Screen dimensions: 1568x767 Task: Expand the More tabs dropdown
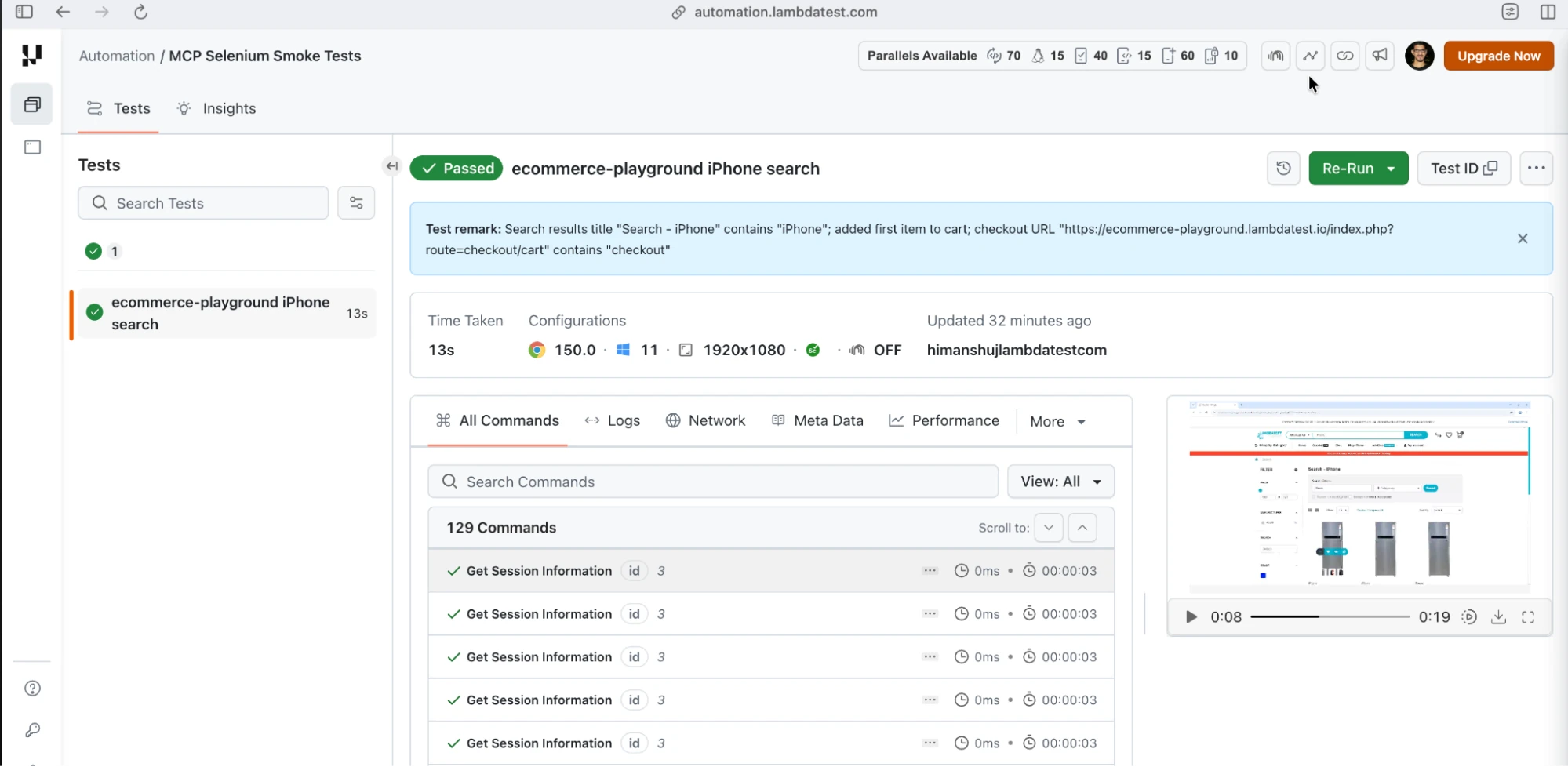(x=1057, y=422)
